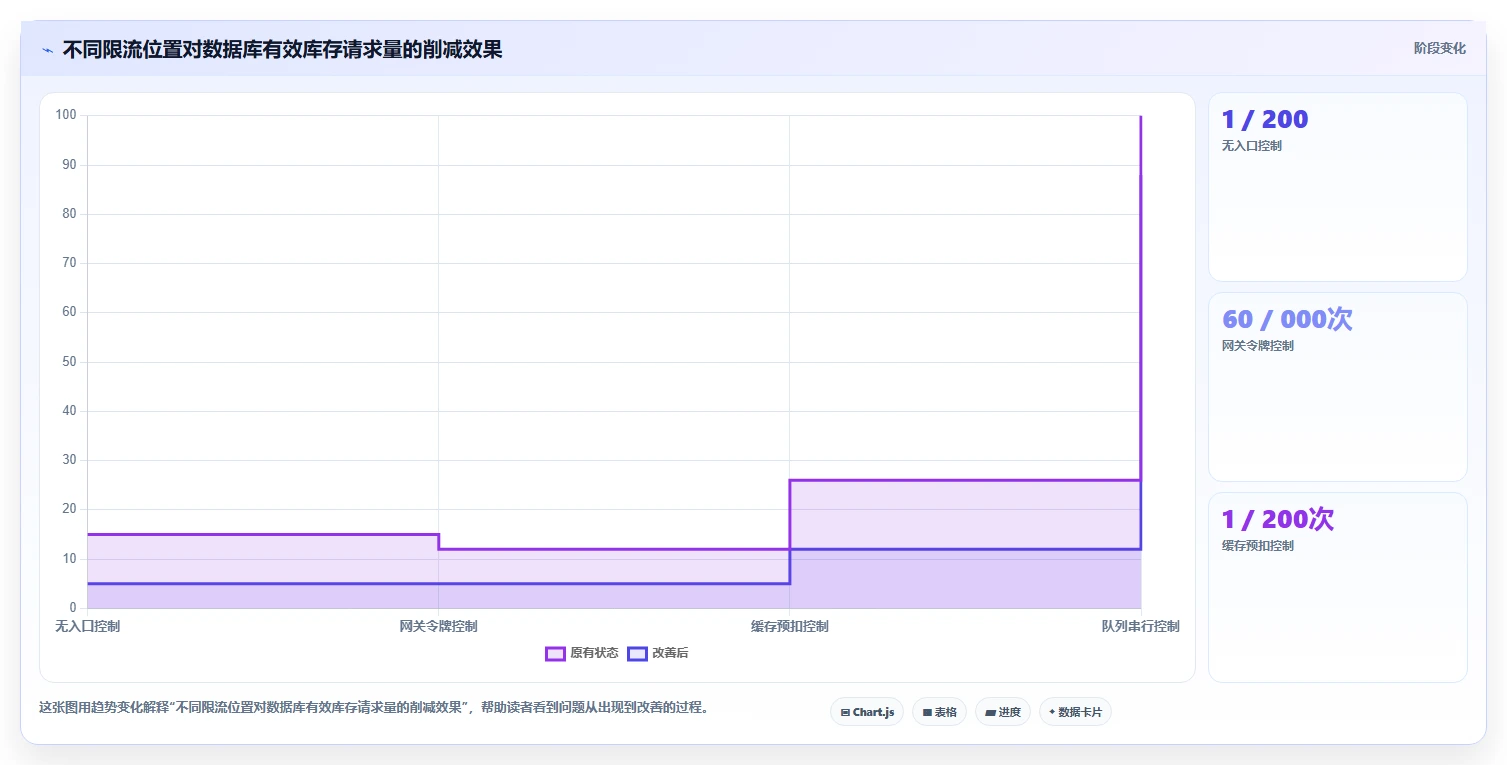Click the lightning icon beside the chart title

(47, 50)
